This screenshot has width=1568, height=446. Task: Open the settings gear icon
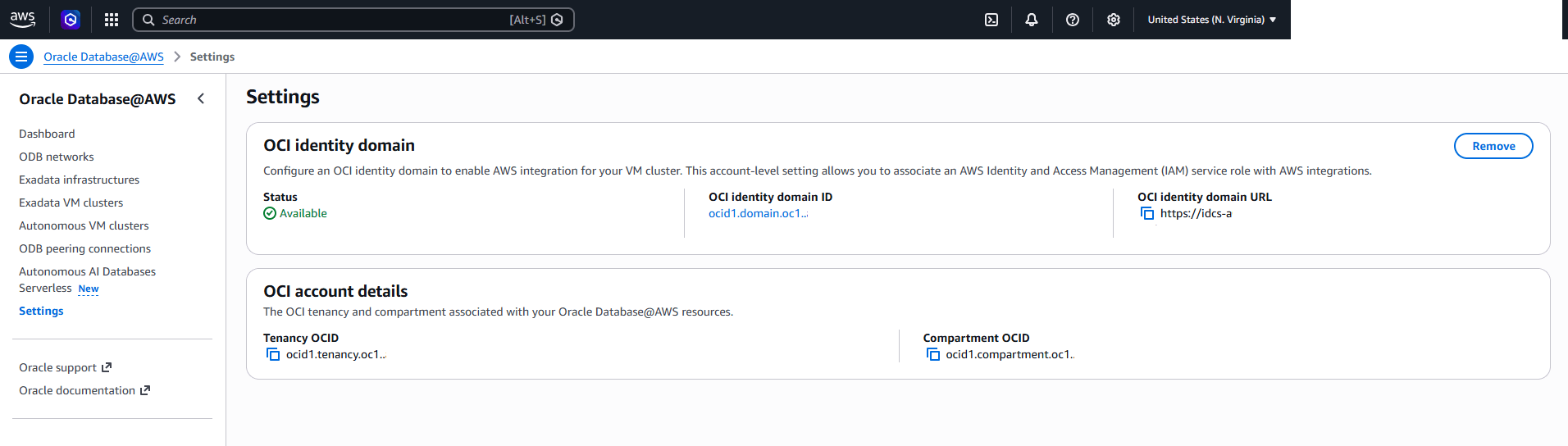[x=1114, y=20]
